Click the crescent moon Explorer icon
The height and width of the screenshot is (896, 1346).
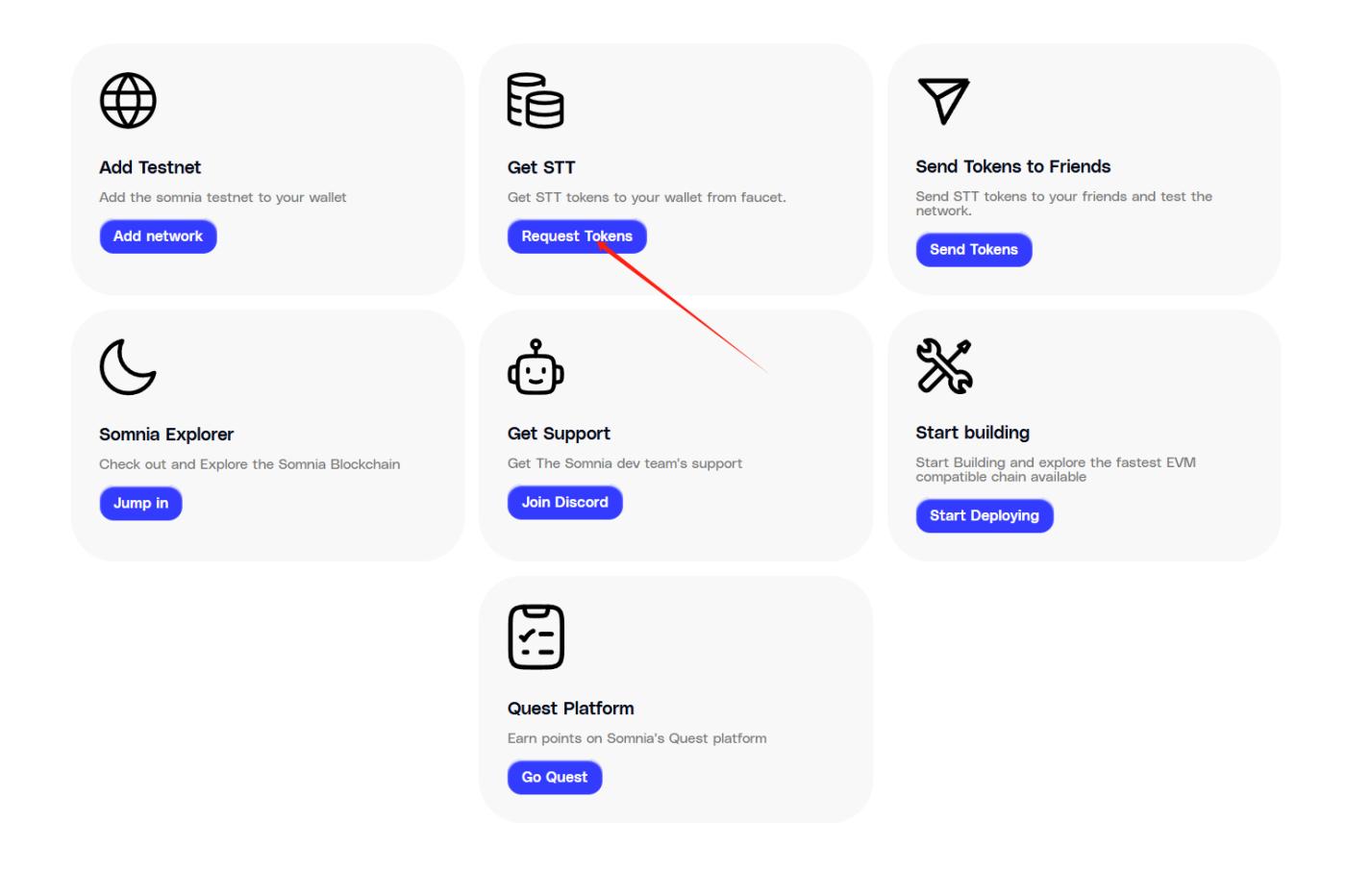point(128,366)
